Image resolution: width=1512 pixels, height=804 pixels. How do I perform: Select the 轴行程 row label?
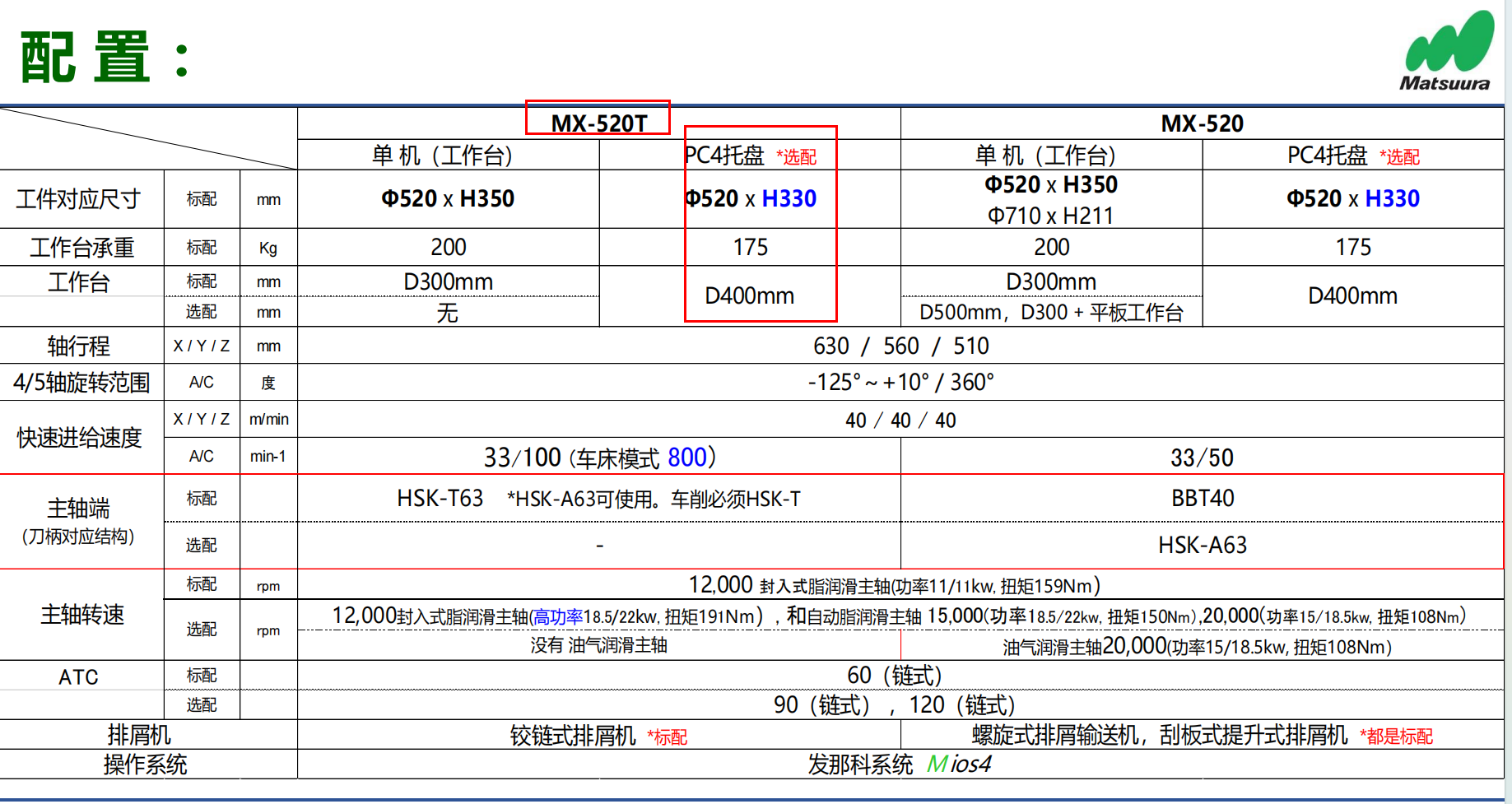[x=79, y=346]
